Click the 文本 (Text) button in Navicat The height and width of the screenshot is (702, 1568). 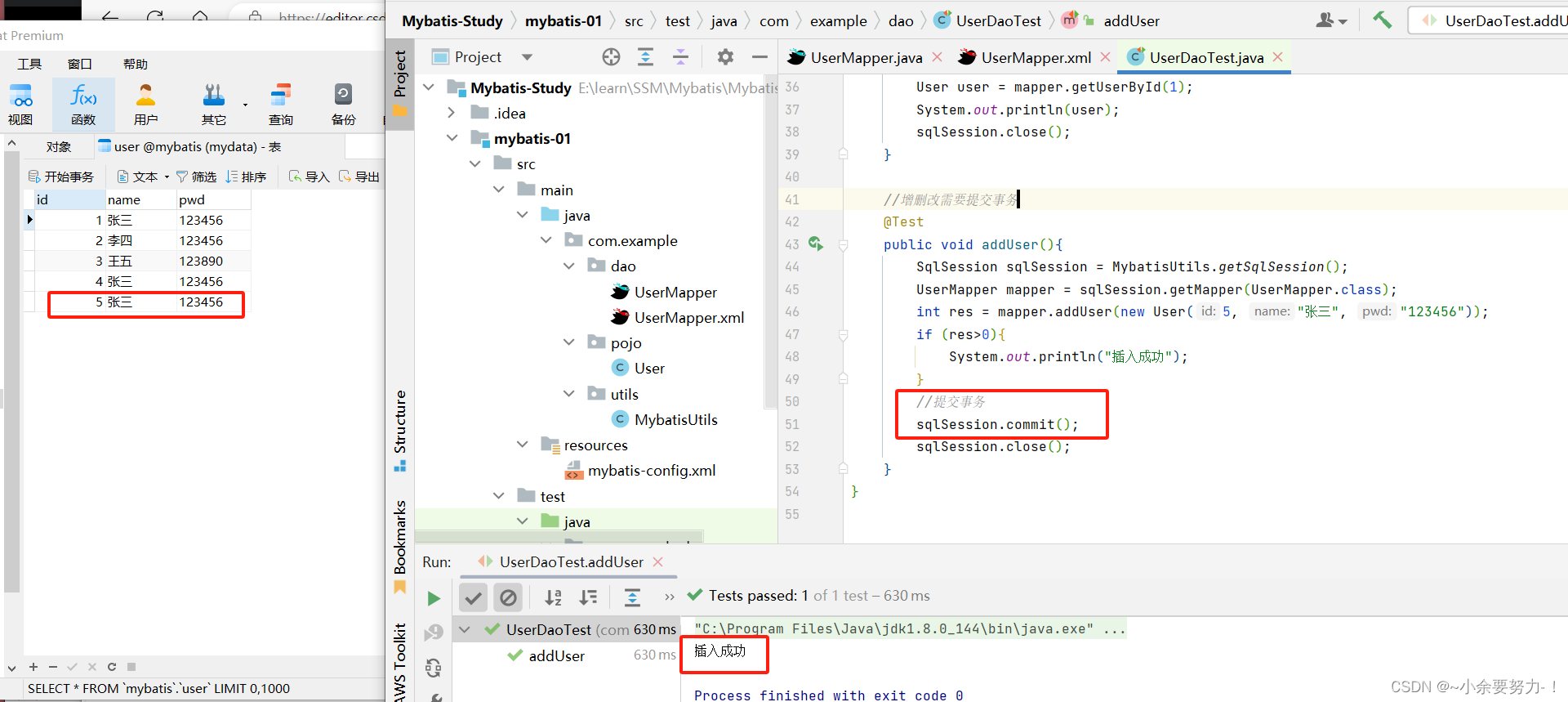143,177
